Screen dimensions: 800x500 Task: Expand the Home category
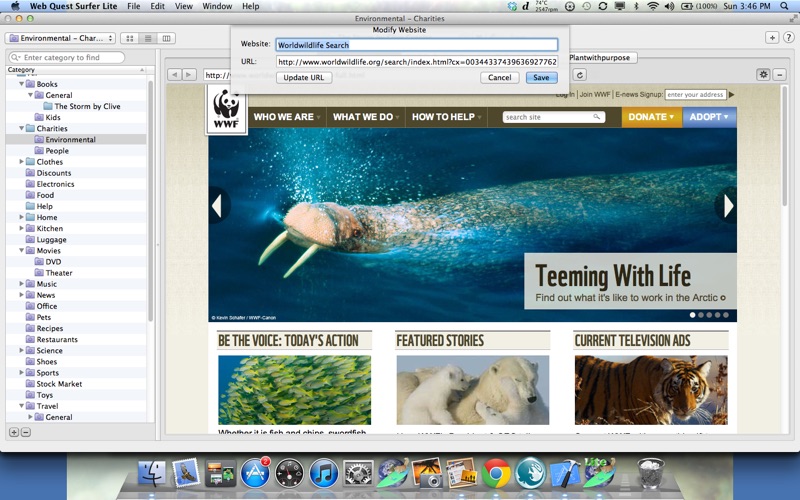[21, 217]
